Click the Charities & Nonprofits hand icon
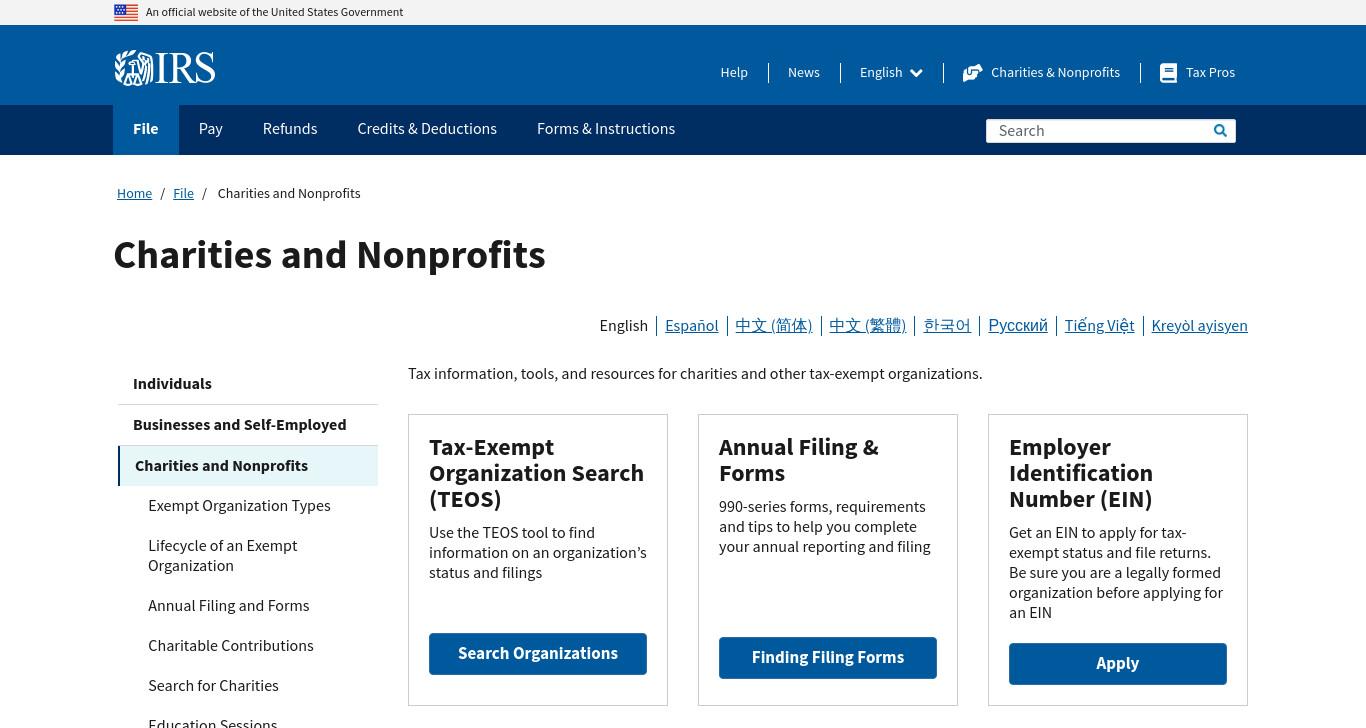Viewport: 1366px width, 728px height. (972, 73)
